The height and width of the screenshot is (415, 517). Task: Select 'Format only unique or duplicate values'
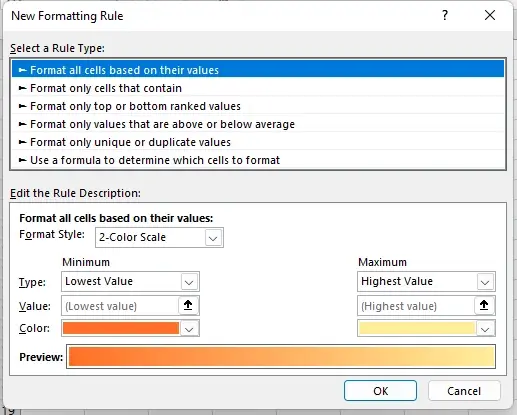[x=258, y=142]
